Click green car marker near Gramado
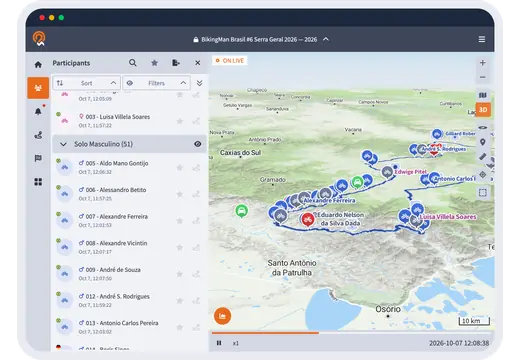 (x=242, y=211)
